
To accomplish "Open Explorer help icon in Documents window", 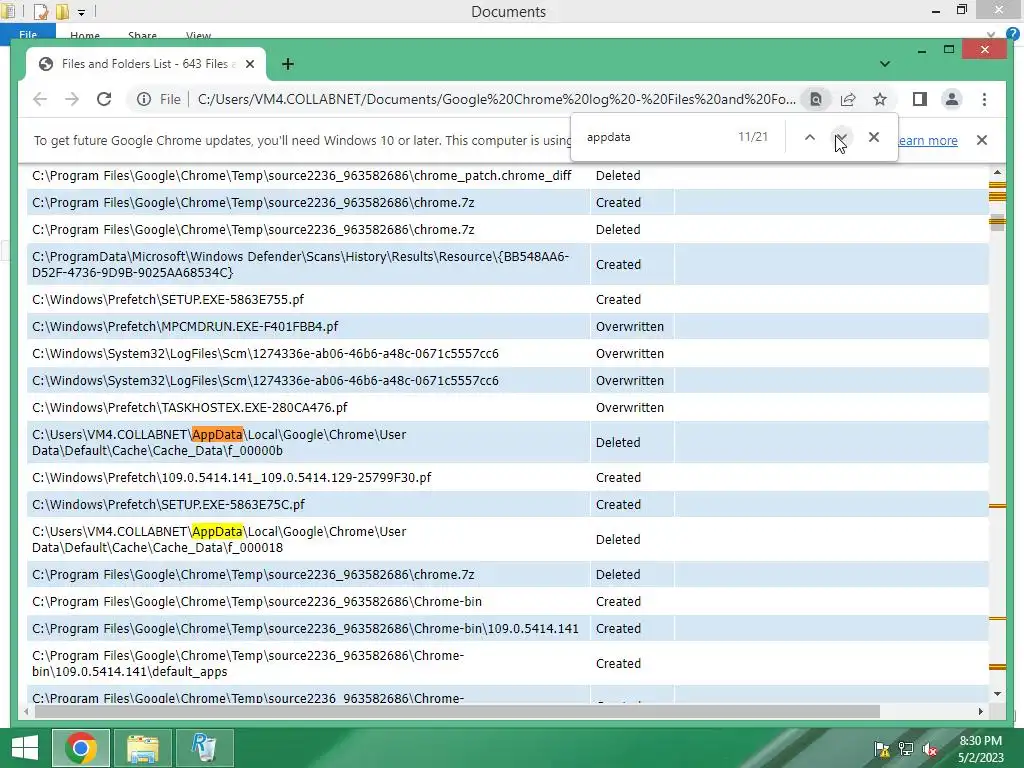I will tap(1013, 35).
